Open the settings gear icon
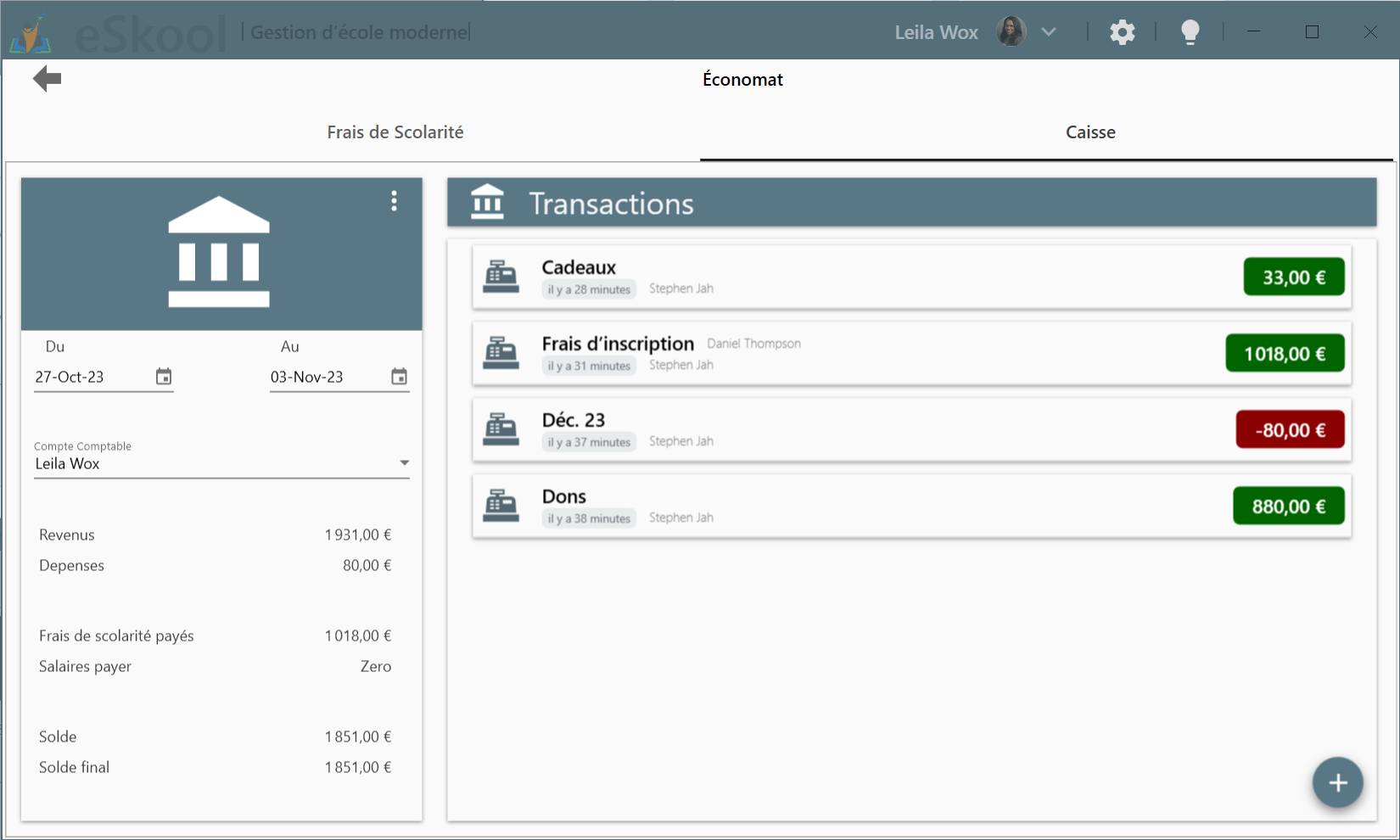Screen dimensions: 1400x840 [x=1122, y=32]
